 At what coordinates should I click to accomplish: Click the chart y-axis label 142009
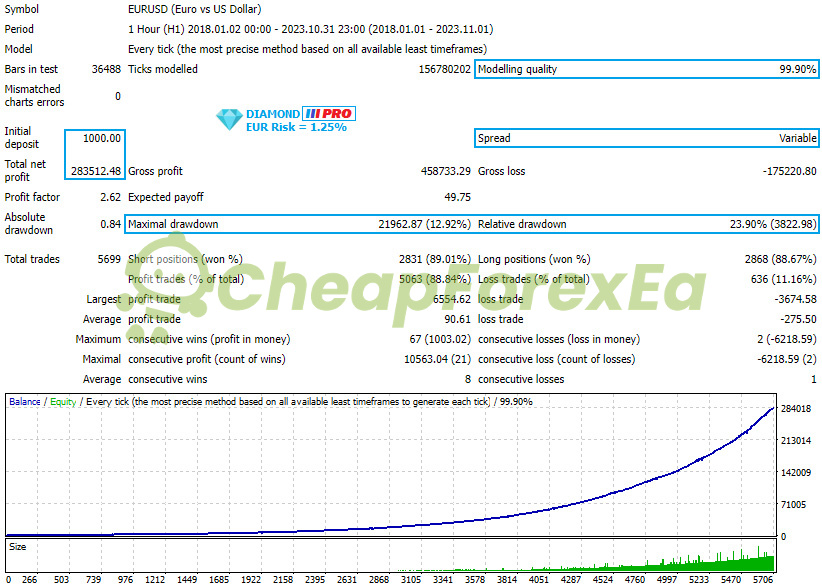click(x=796, y=473)
